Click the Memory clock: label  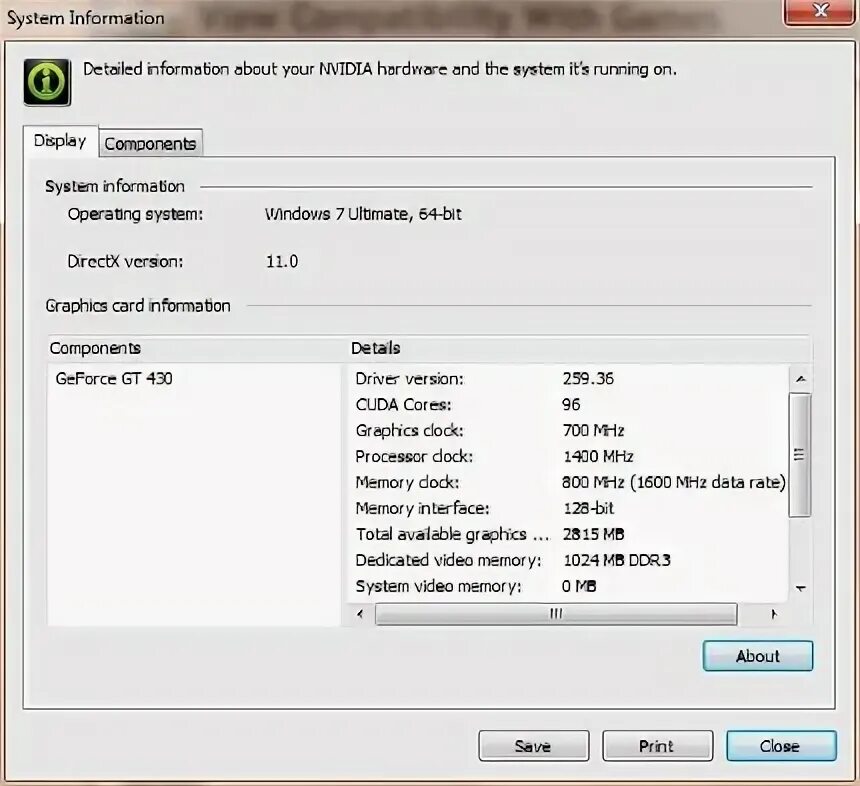(x=408, y=482)
